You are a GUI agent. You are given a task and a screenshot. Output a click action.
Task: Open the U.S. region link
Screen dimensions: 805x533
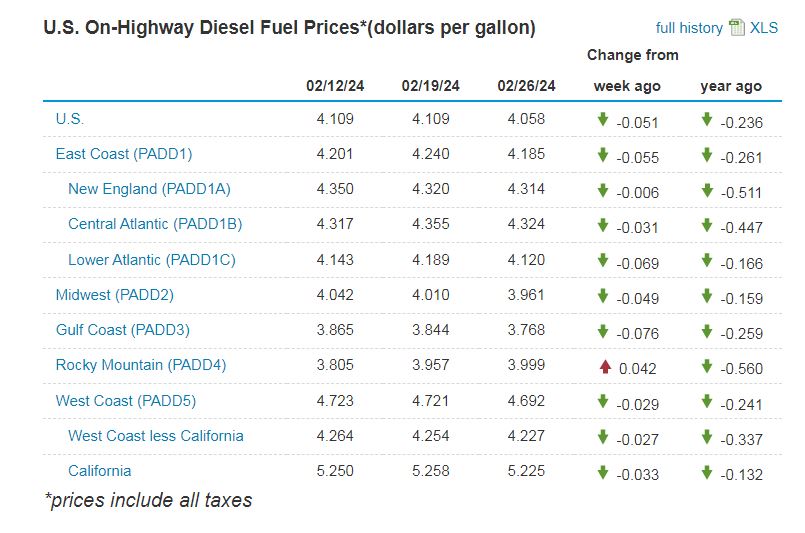[x=70, y=119]
